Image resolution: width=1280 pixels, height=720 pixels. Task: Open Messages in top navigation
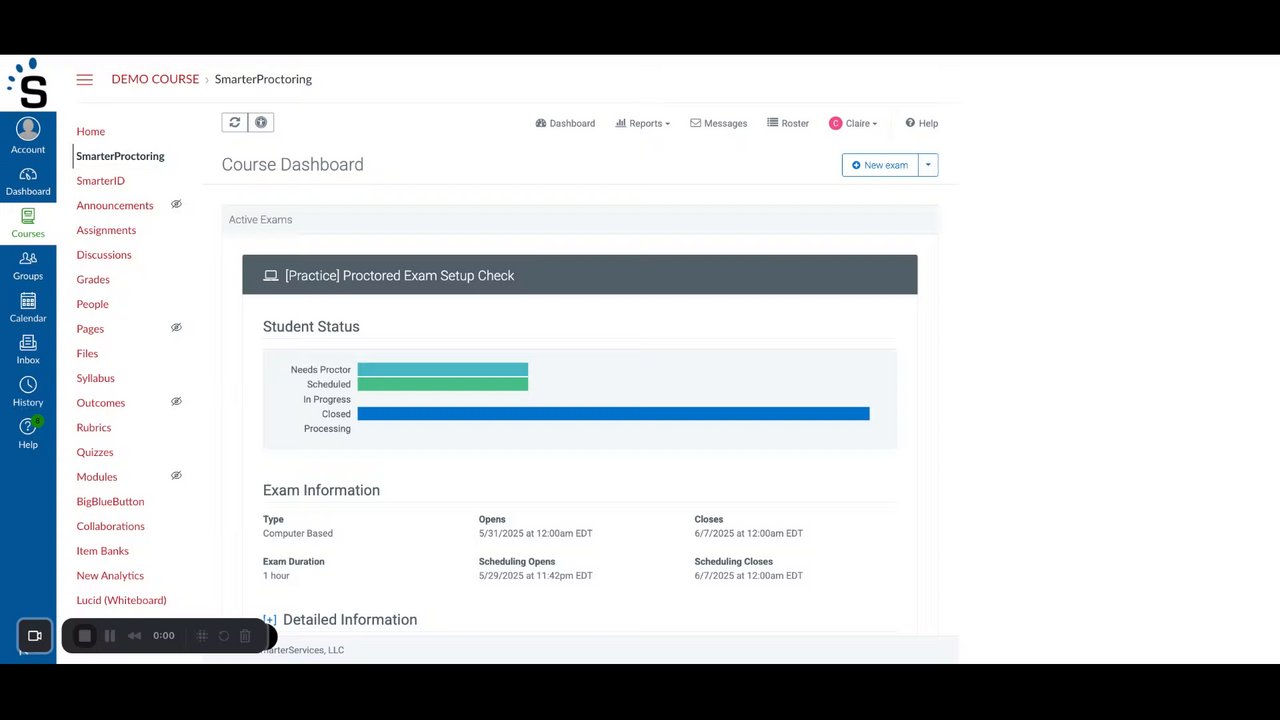[718, 123]
